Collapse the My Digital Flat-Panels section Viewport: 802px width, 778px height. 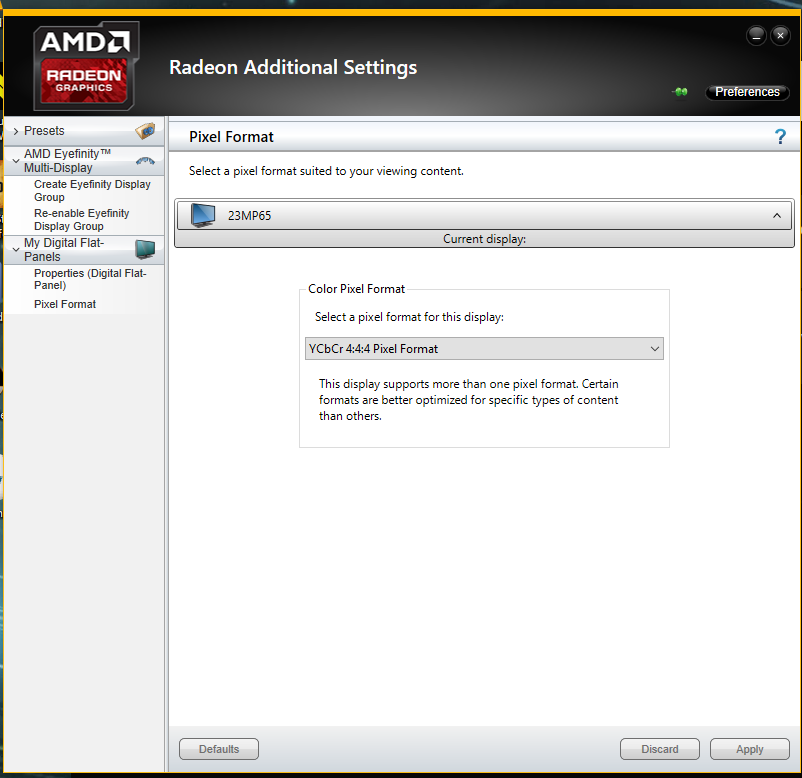click(16, 250)
